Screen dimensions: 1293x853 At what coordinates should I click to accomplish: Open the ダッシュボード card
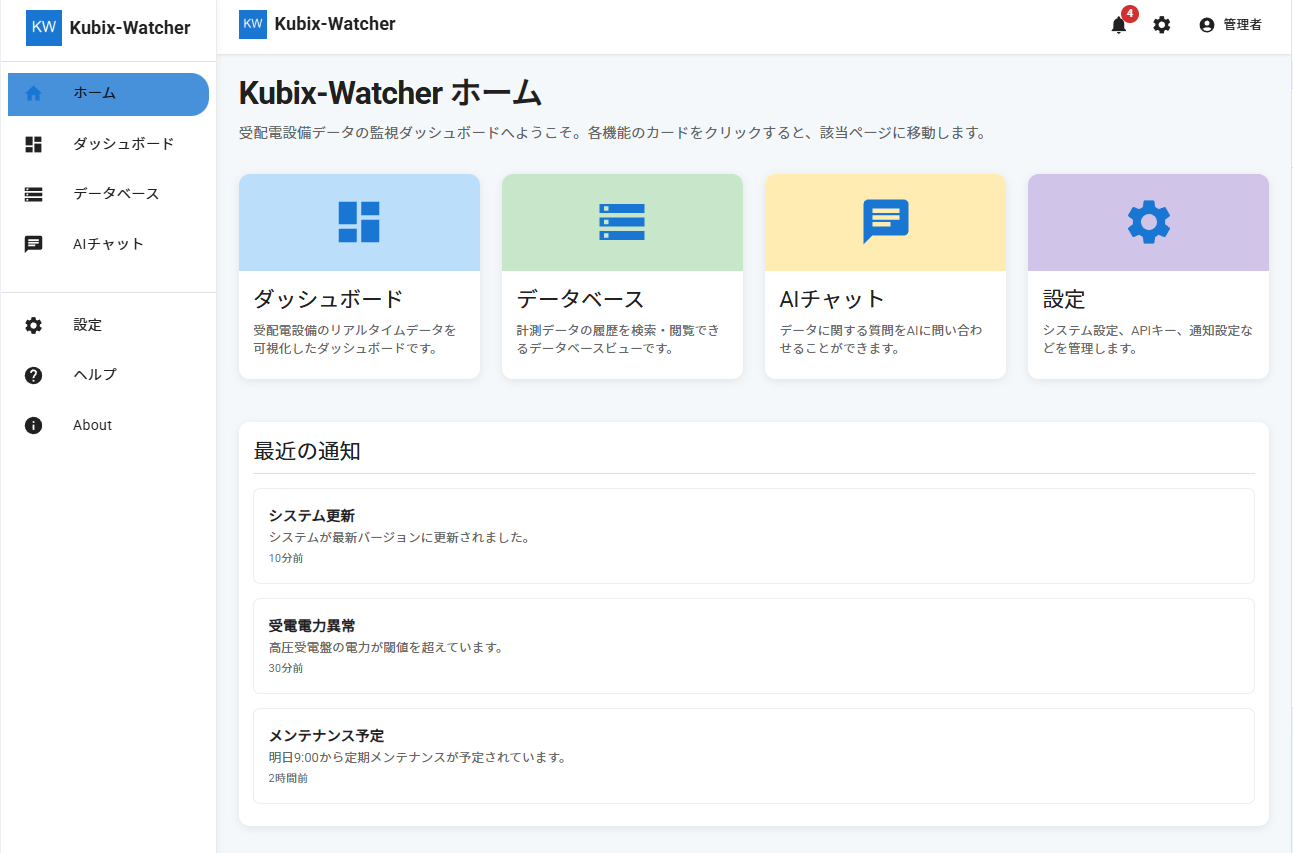click(358, 276)
